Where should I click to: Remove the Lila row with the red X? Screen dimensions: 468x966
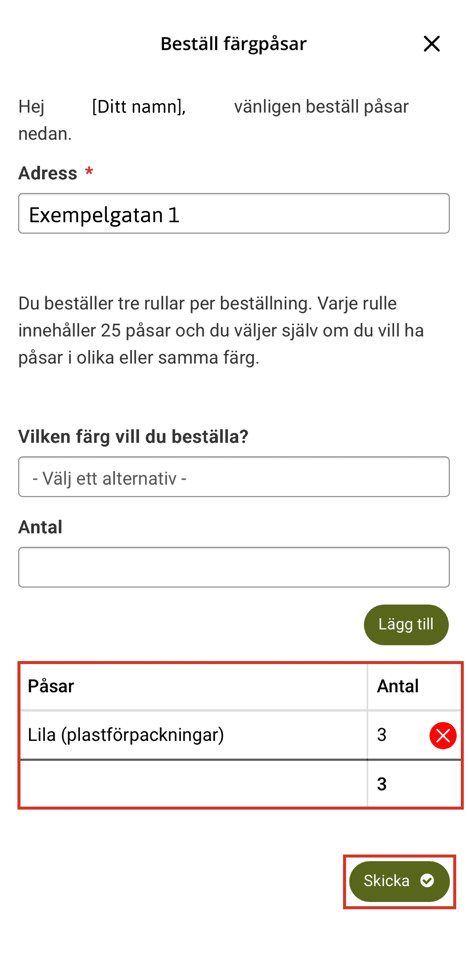coord(443,735)
